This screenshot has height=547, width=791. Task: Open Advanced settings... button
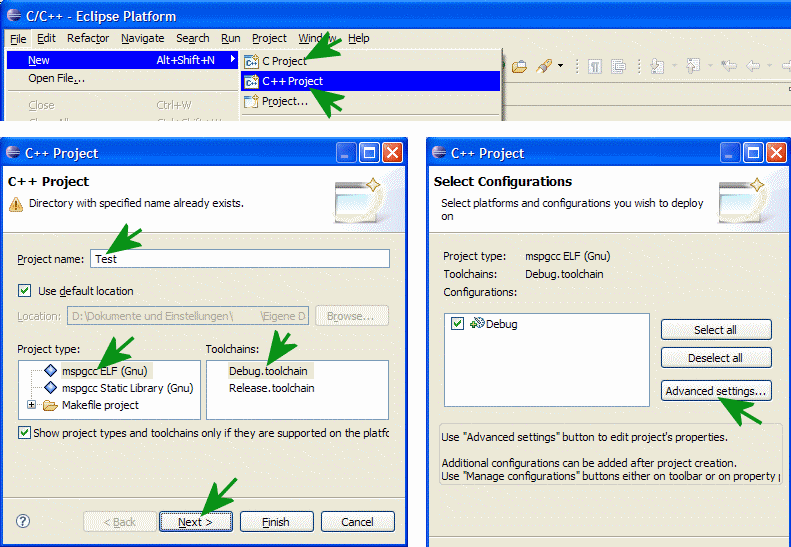(x=716, y=391)
